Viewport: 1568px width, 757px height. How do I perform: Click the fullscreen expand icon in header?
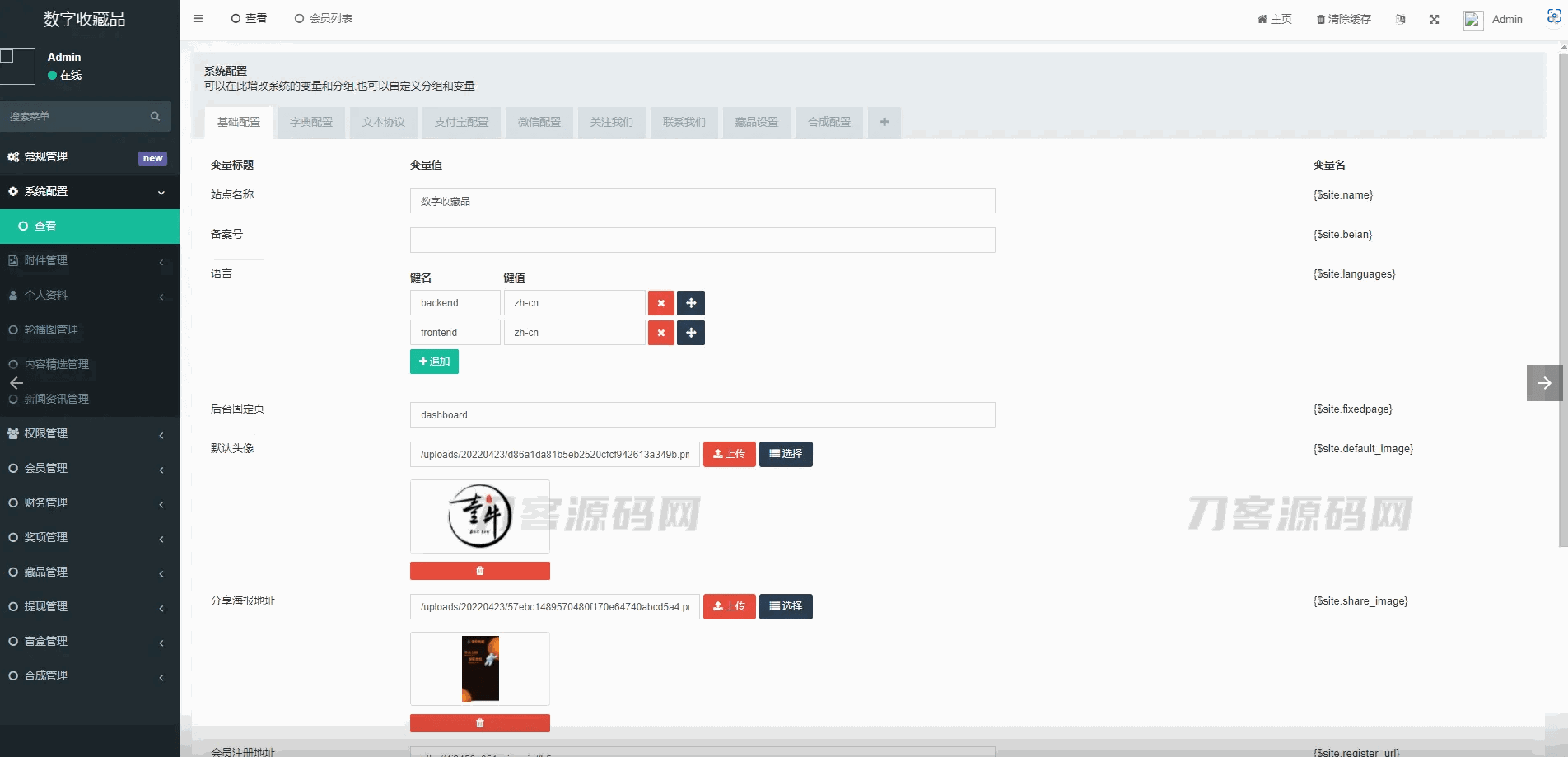(1434, 20)
